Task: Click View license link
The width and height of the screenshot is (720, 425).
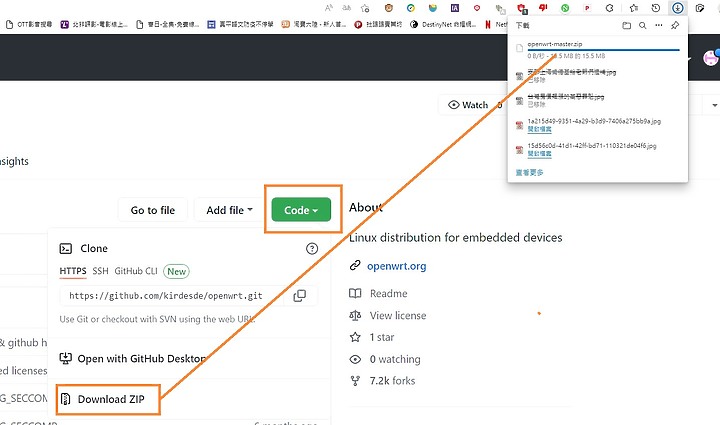Action: click(x=398, y=315)
